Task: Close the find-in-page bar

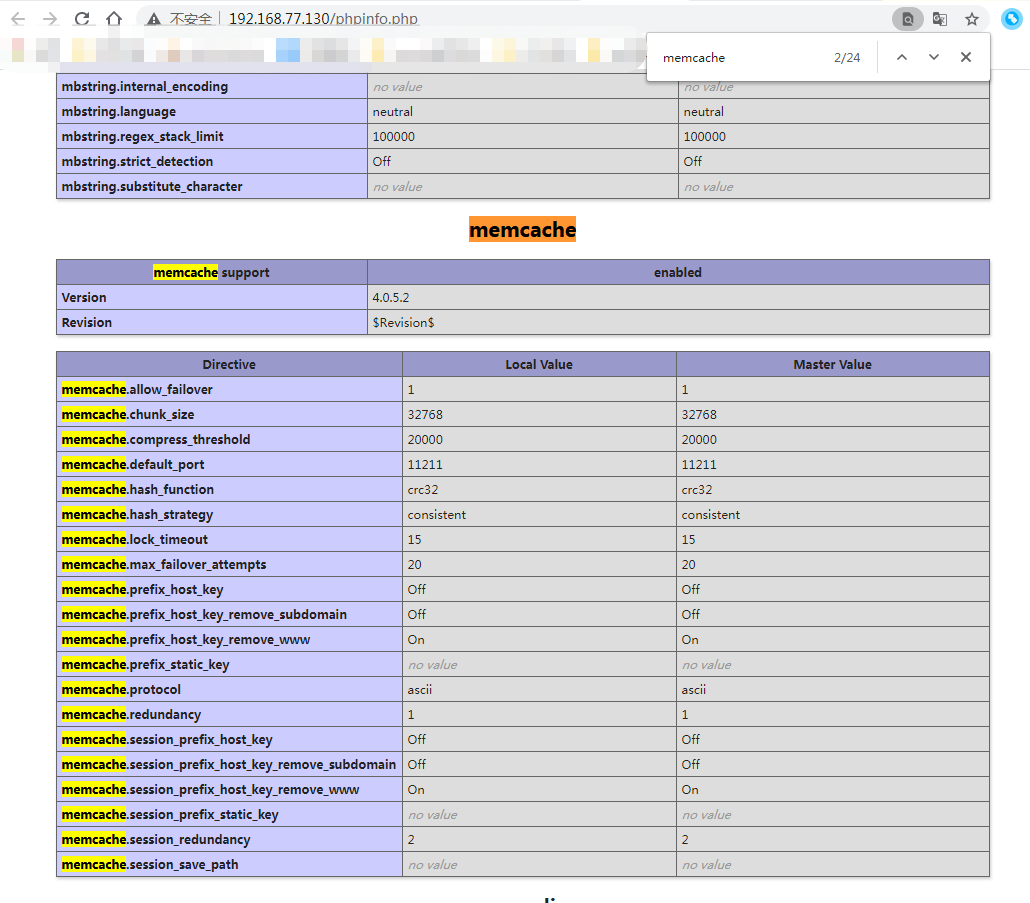Action: pyautogui.click(x=966, y=57)
